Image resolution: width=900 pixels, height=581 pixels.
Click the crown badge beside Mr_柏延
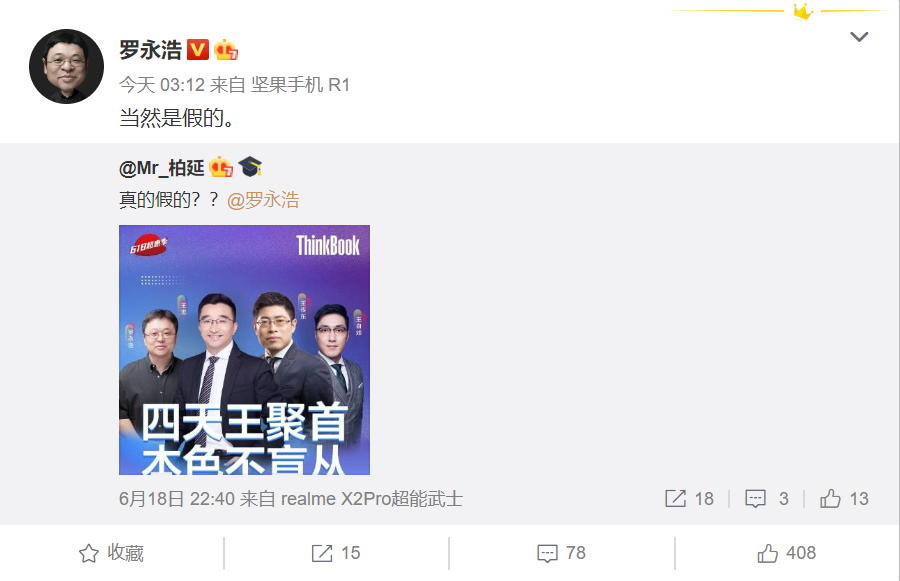coord(221,167)
